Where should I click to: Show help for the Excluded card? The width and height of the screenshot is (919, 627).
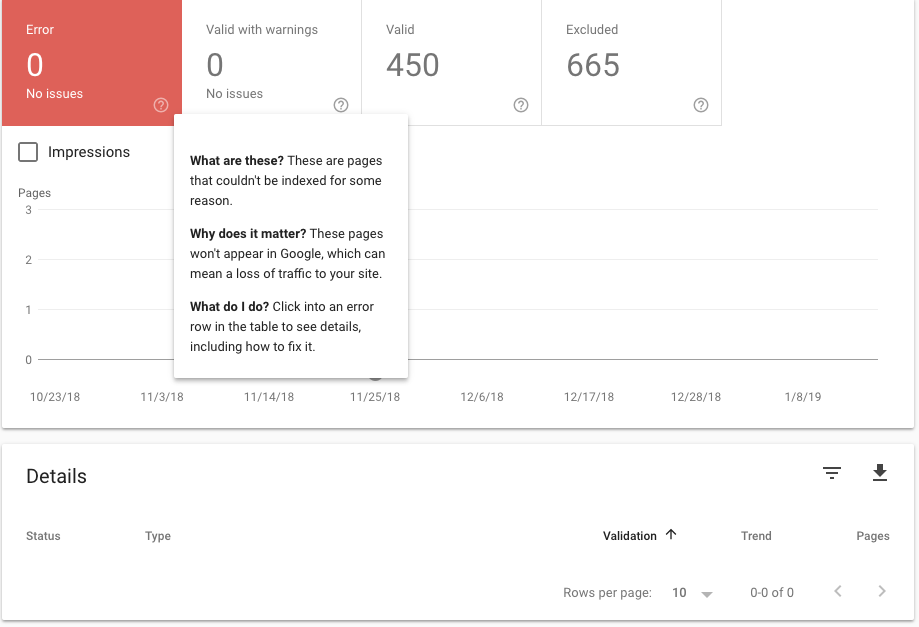click(x=700, y=105)
